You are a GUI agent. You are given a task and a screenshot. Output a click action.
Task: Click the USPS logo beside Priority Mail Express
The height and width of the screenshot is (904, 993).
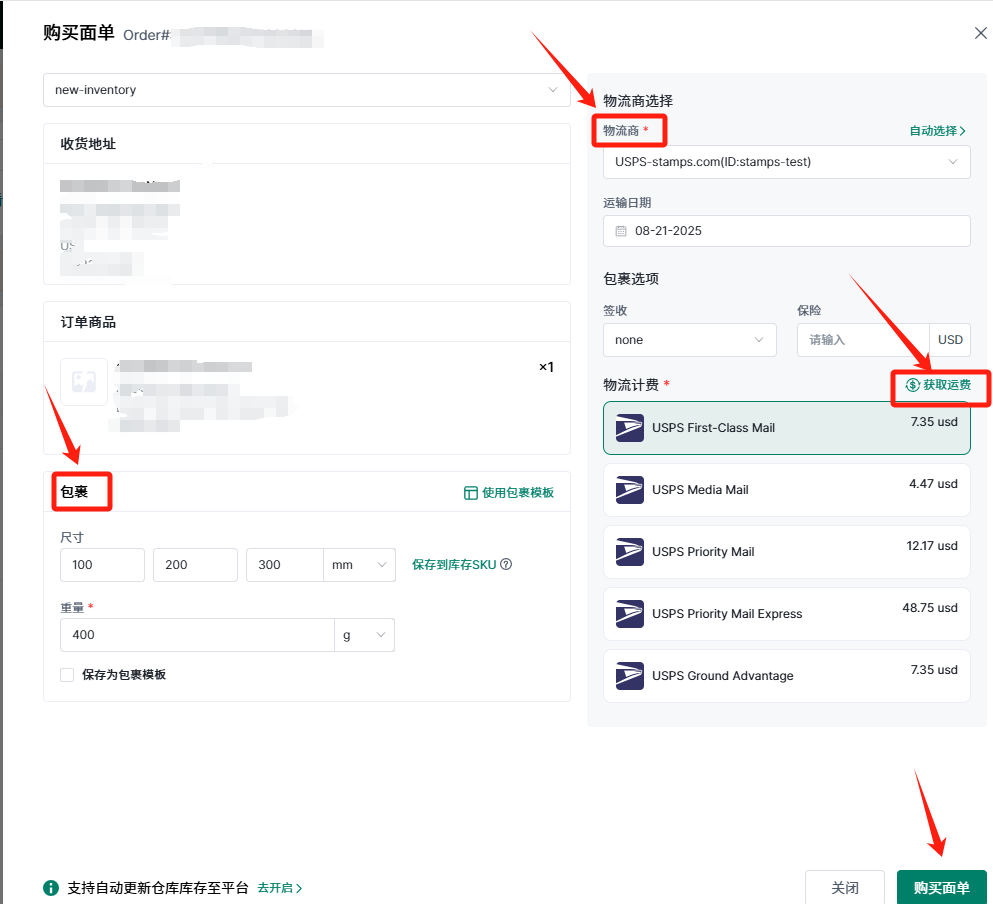(629, 614)
